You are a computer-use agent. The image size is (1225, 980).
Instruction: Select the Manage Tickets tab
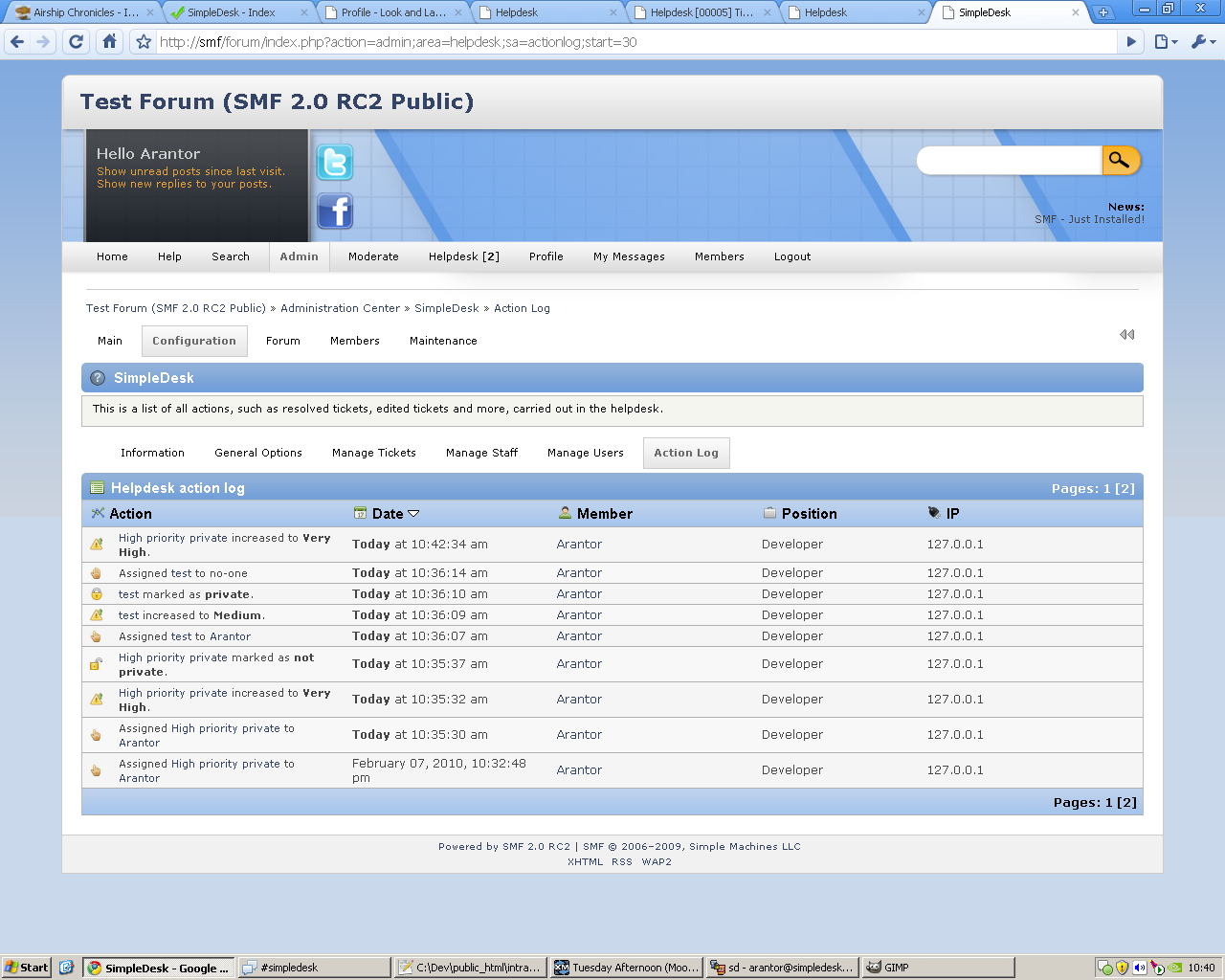coord(374,453)
